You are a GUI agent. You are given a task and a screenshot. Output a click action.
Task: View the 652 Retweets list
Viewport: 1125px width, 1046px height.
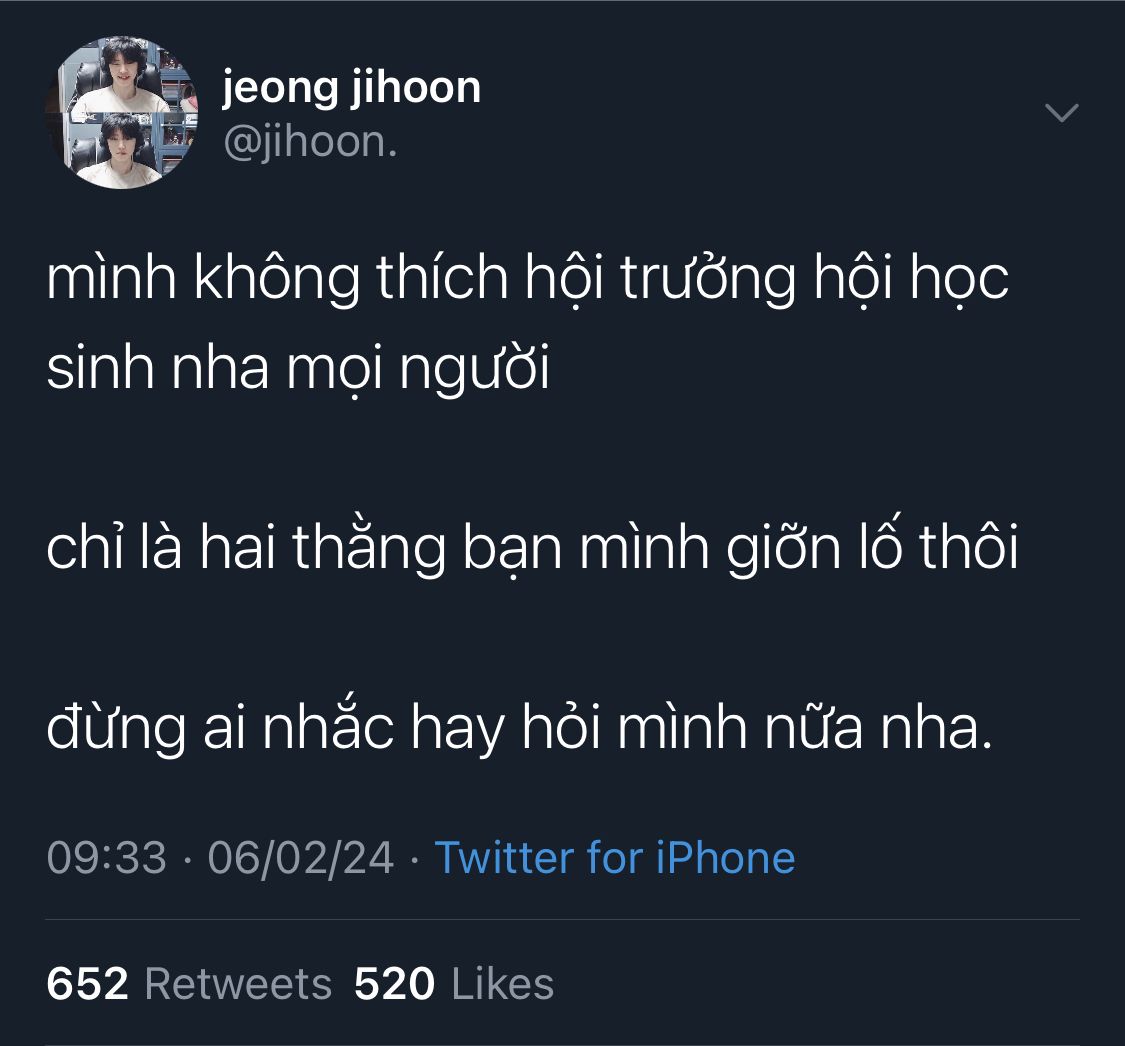[189, 983]
